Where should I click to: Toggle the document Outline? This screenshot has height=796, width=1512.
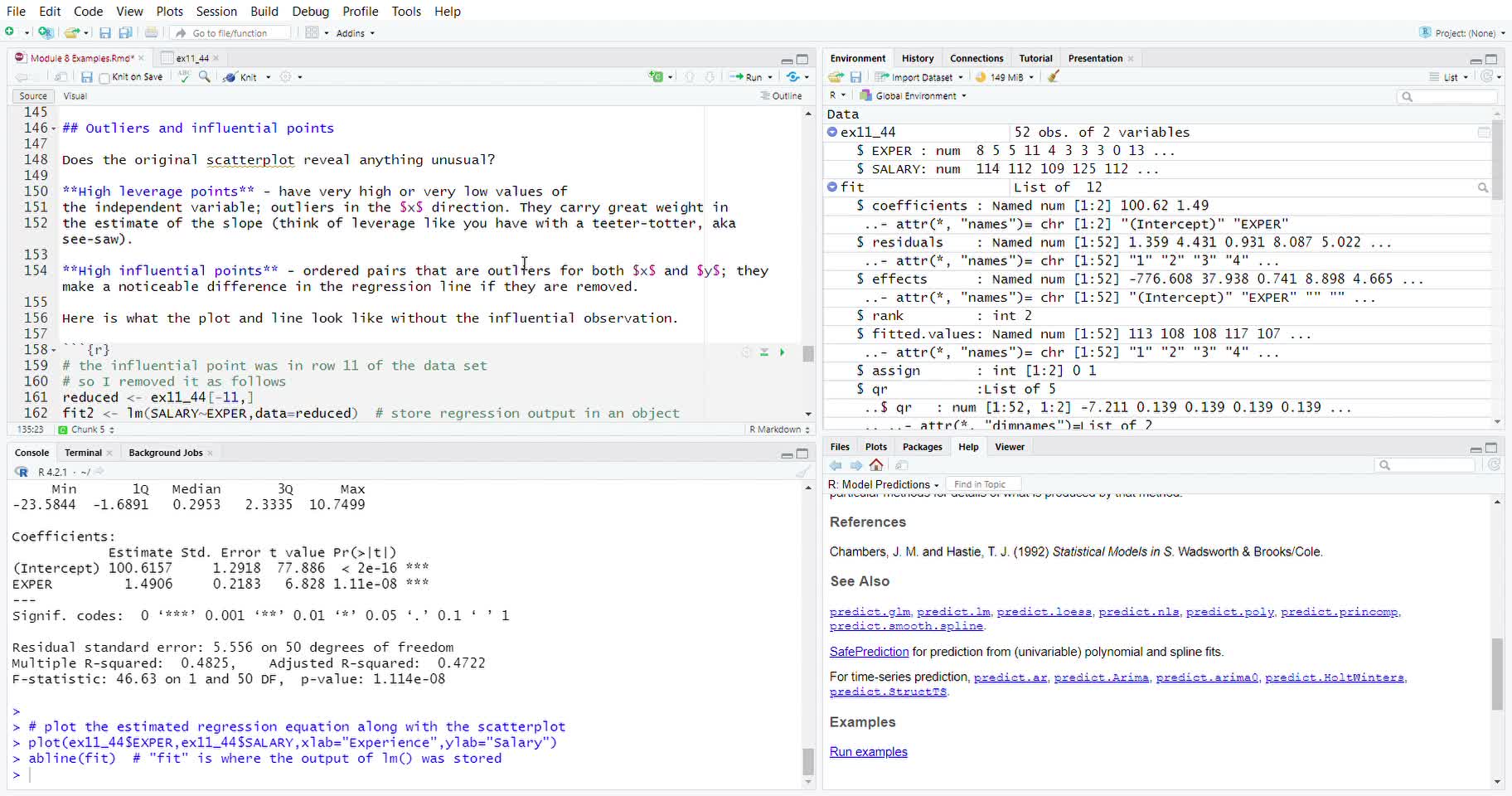tap(781, 96)
